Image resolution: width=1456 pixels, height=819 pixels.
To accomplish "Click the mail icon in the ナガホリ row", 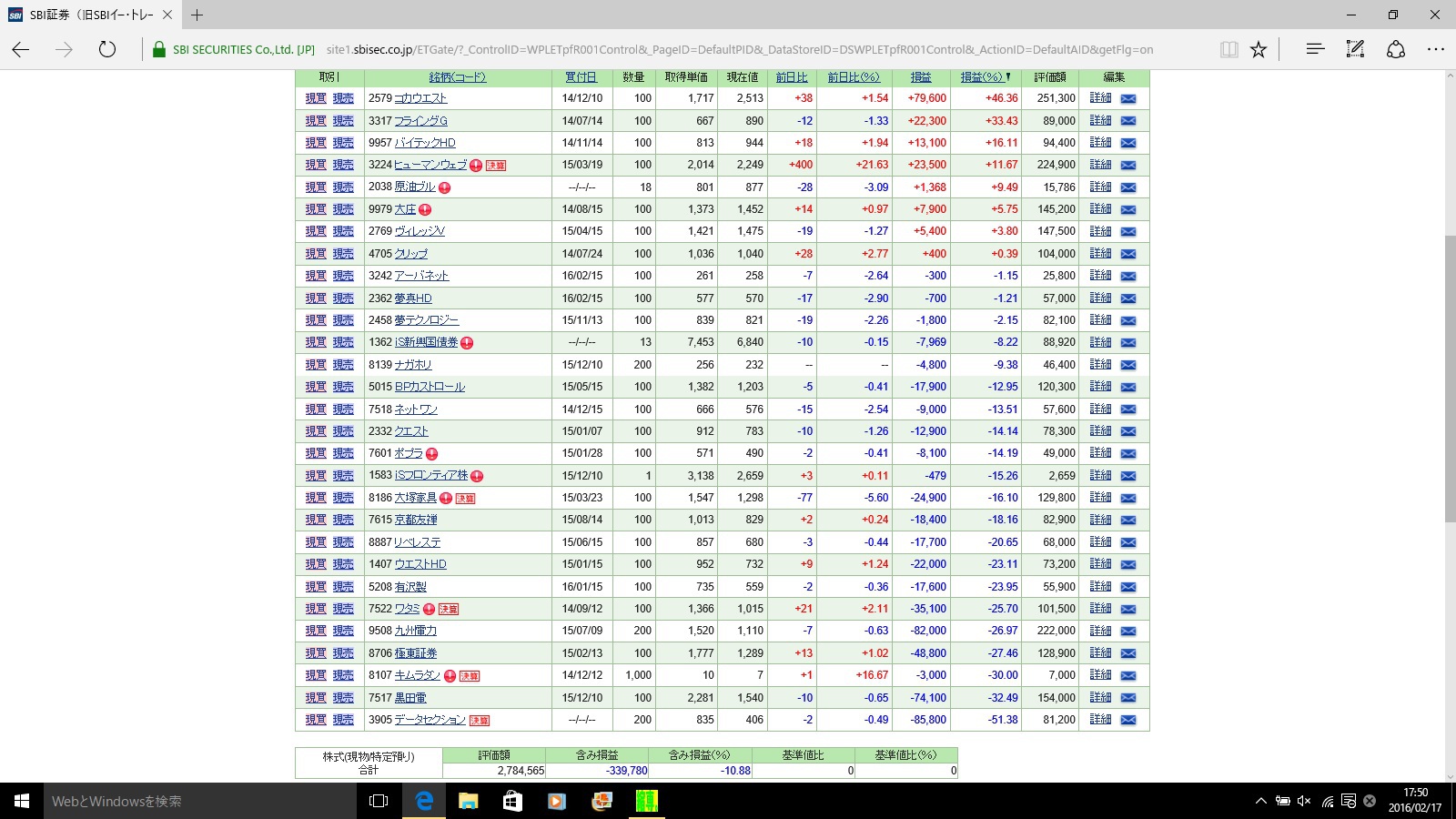I will pos(1128,365).
